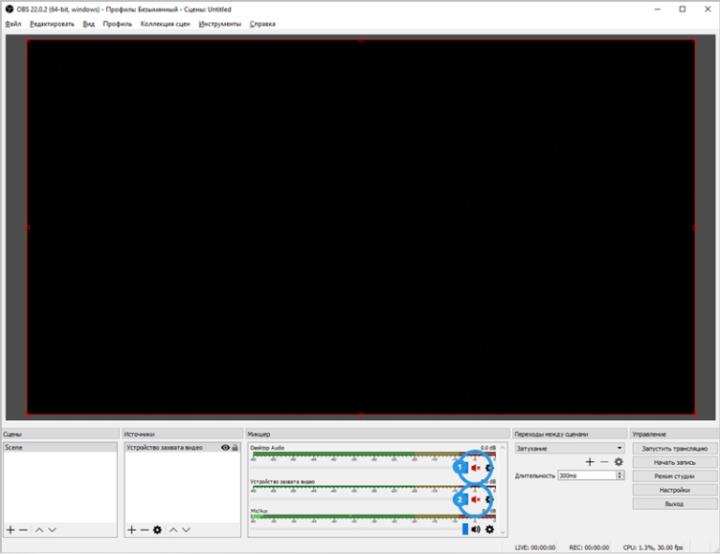Click the CPU usage status text

[x=653, y=548]
